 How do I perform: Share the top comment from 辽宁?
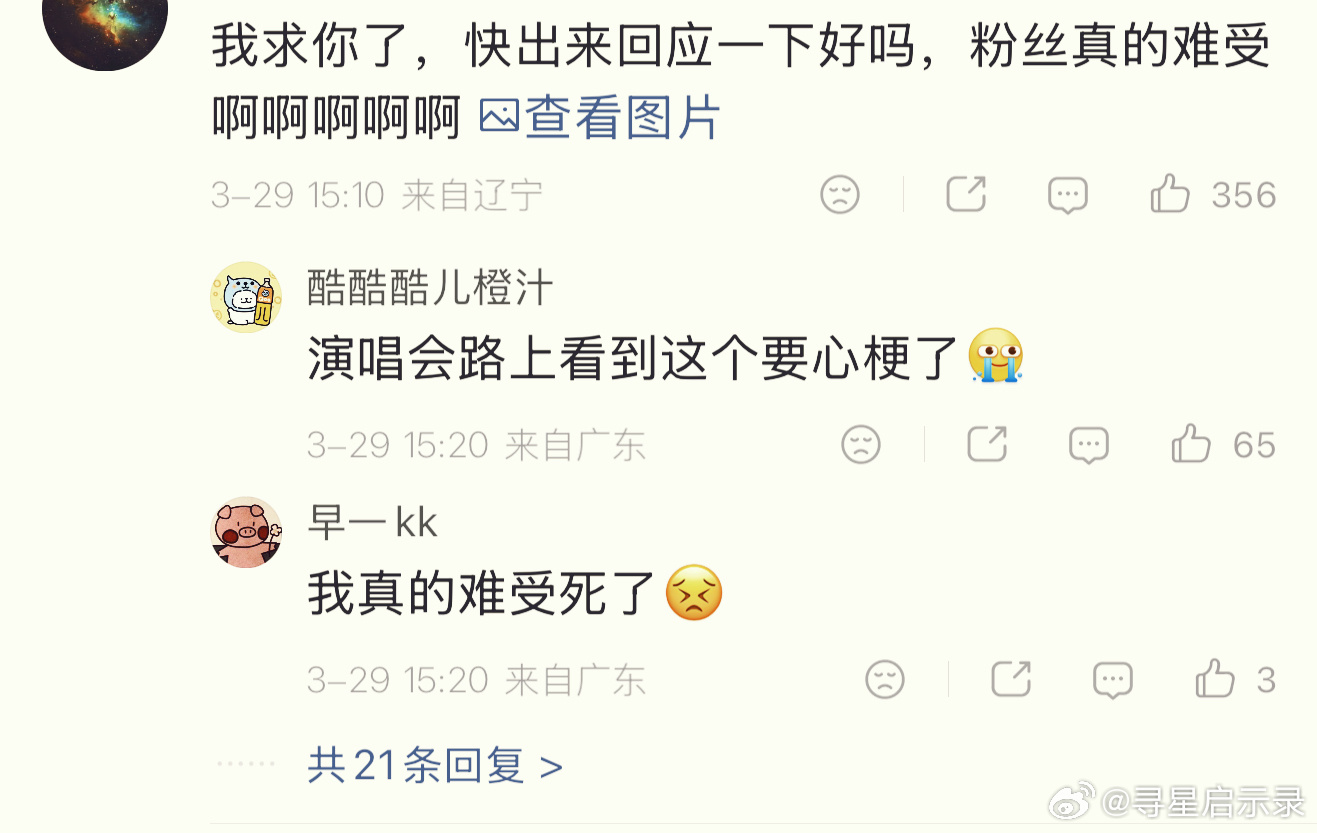pyautogui.click(x=966, y=194)
